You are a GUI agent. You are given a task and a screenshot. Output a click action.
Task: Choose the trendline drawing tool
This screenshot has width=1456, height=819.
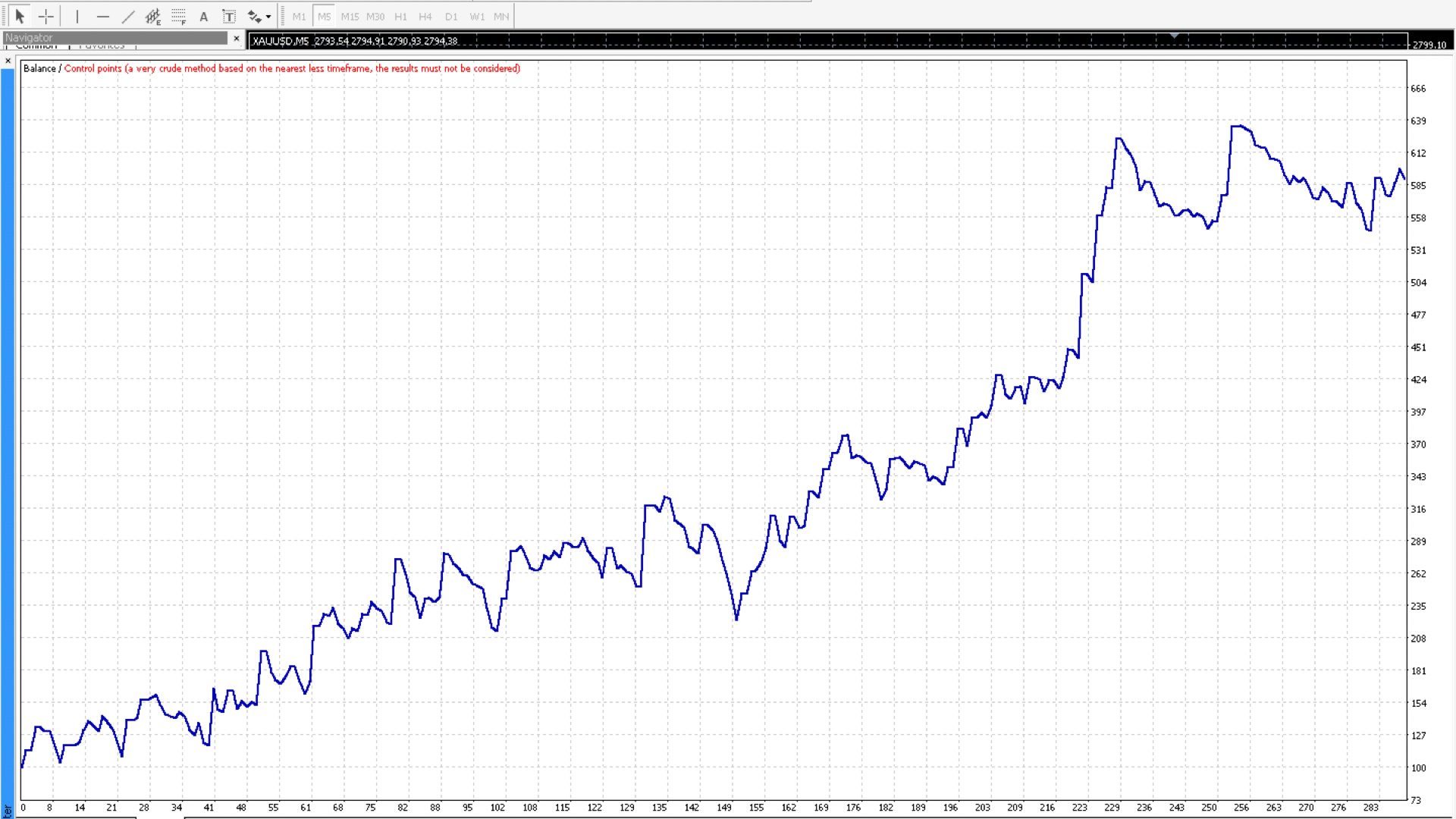tap(128, 16)
